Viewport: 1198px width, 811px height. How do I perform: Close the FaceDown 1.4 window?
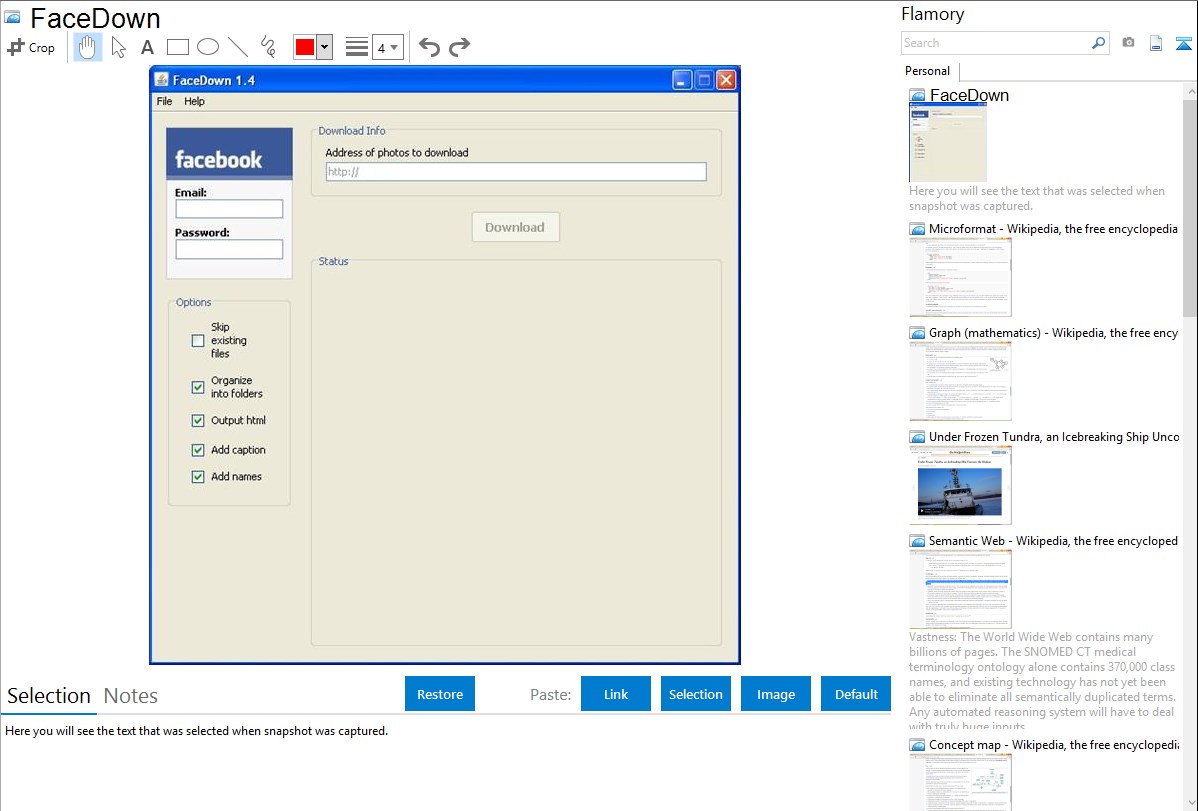(726, 79)
